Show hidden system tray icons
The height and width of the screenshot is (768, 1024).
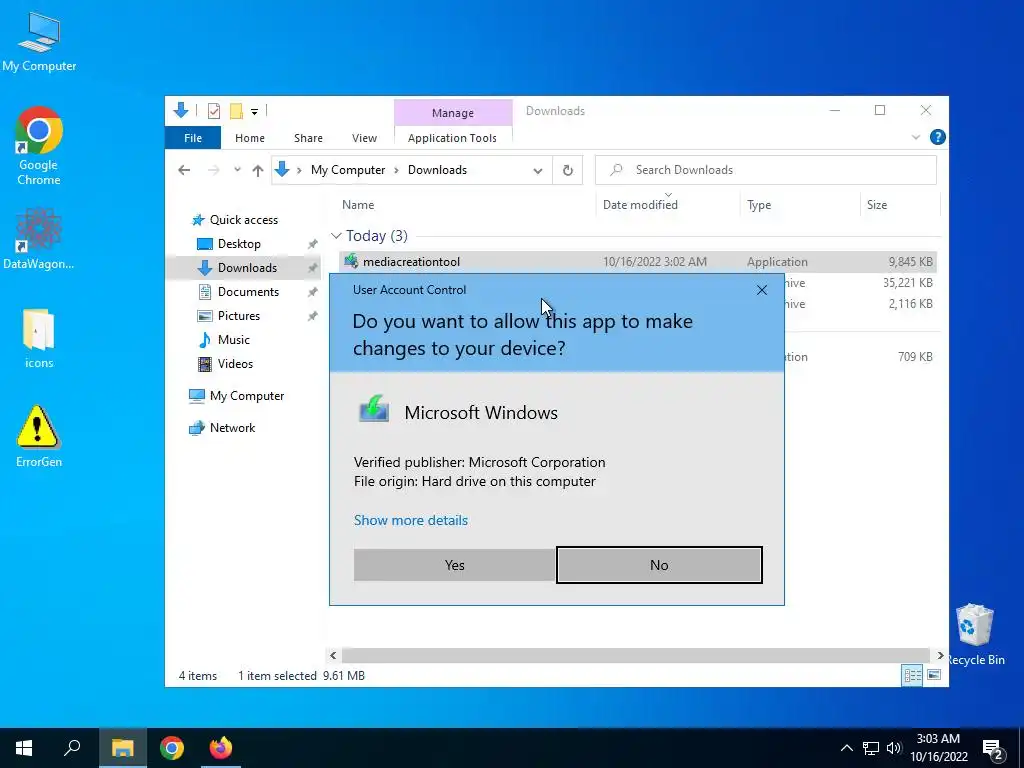pyautogui.click(x=846, y=748)
